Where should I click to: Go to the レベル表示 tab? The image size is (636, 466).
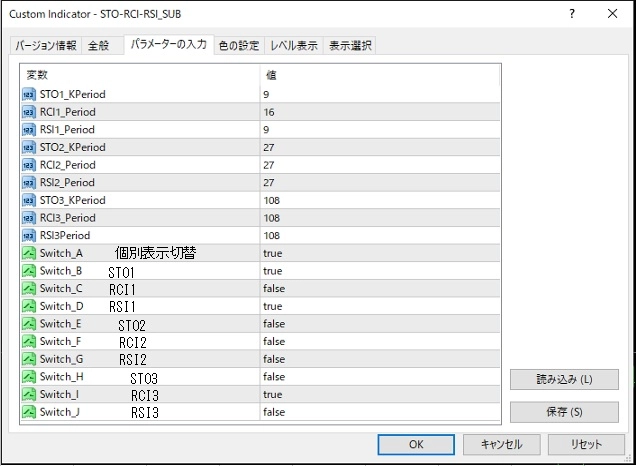coord(294,45)
